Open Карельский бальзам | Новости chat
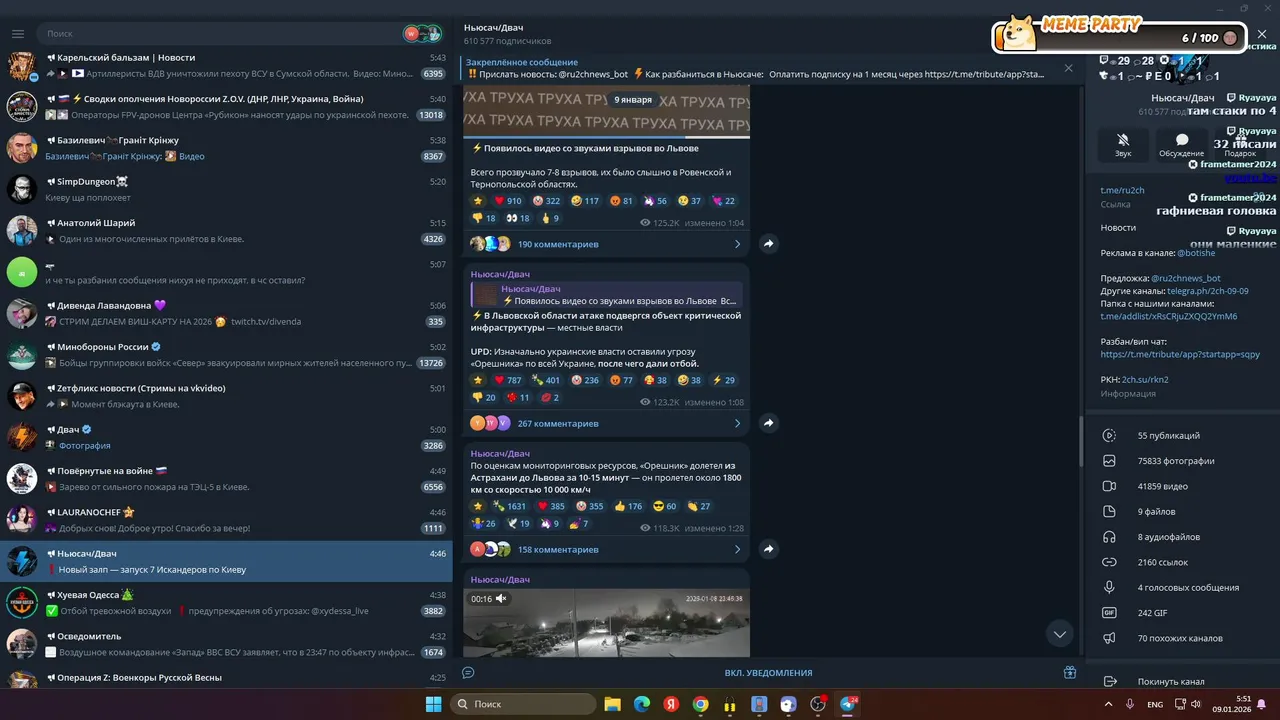 pyautogui.click(x=226, y=65)
